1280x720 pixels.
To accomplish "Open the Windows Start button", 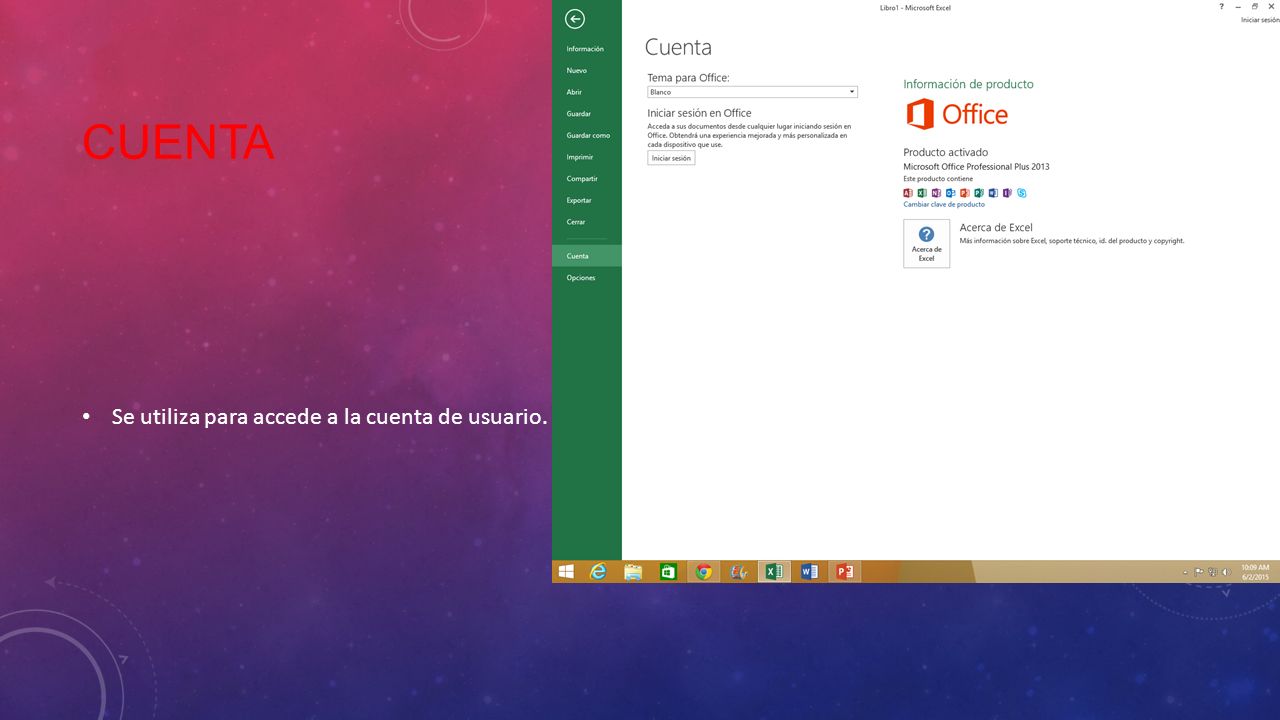I will 566,572.
